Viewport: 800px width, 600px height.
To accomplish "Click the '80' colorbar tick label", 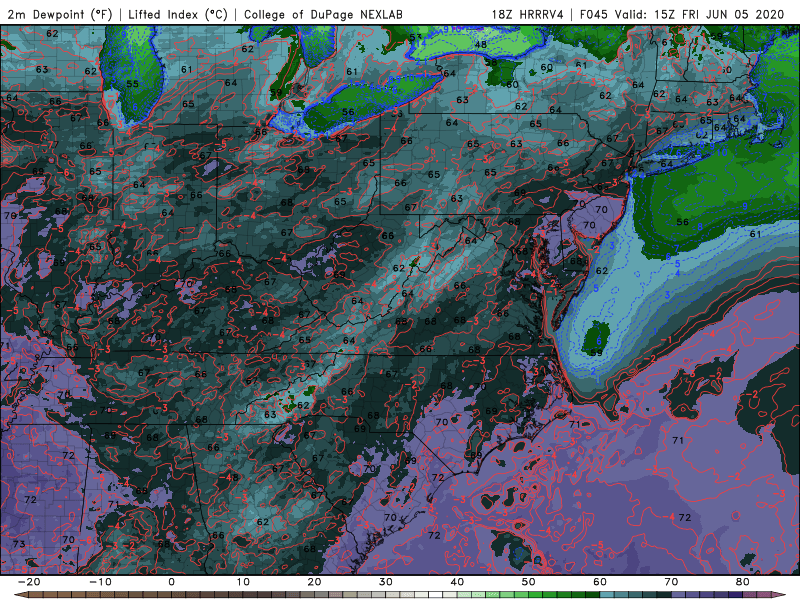I will [x=743, y=582].
